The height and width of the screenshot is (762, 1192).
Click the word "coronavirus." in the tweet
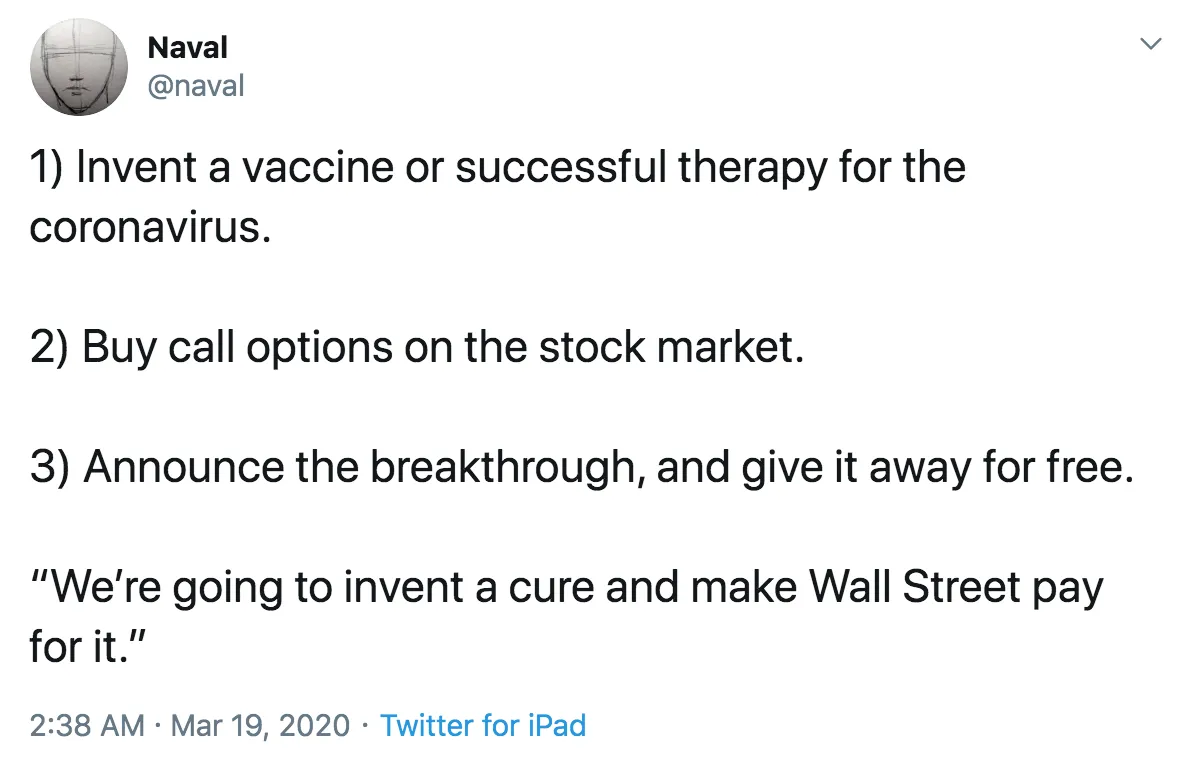(x=150, y=227)
